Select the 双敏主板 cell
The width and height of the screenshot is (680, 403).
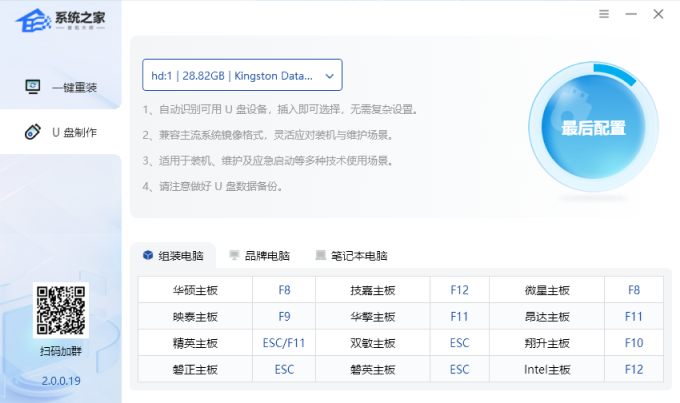[373, 343]
